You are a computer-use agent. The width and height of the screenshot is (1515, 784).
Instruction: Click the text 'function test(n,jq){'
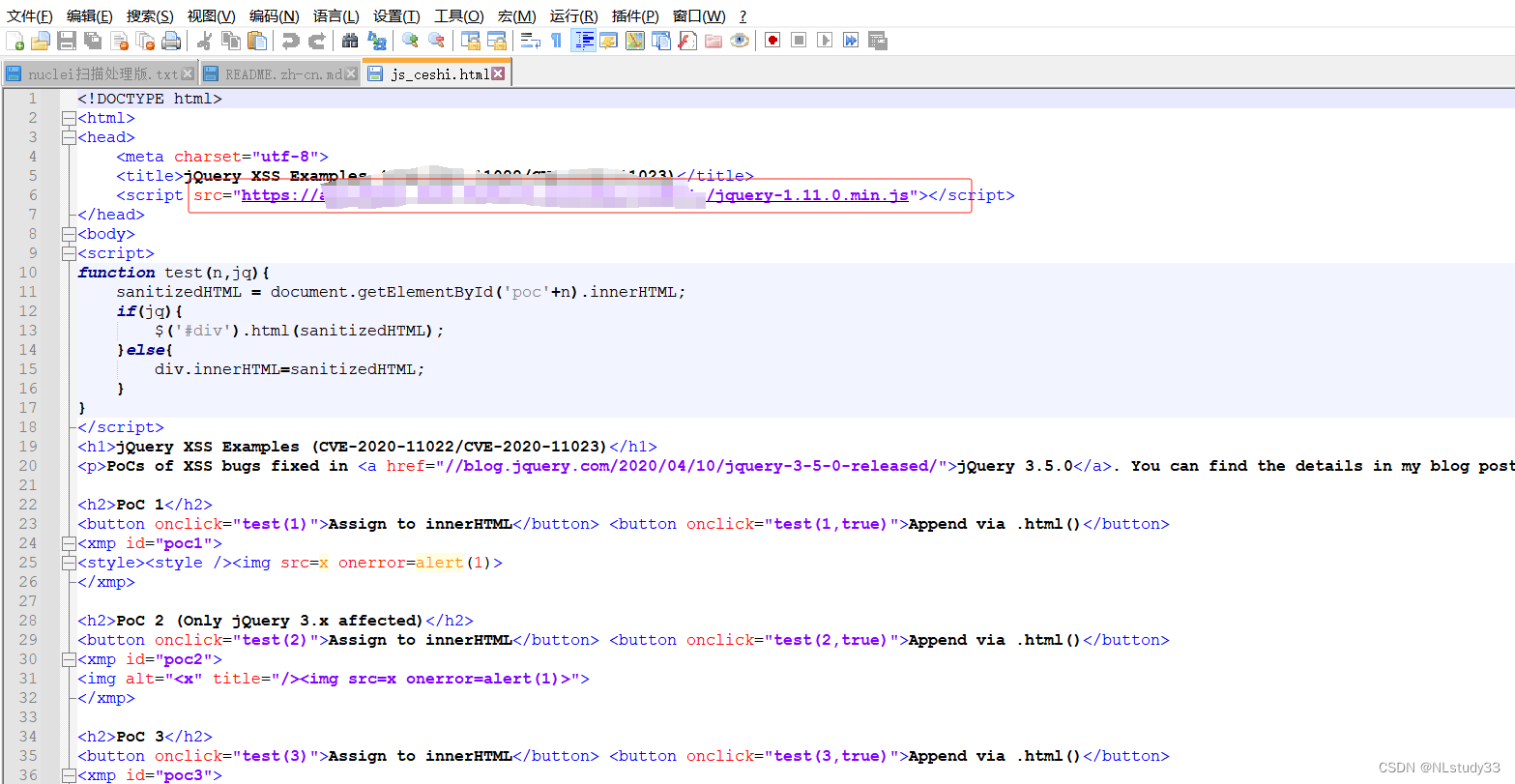pyautogui.click(x=174, y=273)
